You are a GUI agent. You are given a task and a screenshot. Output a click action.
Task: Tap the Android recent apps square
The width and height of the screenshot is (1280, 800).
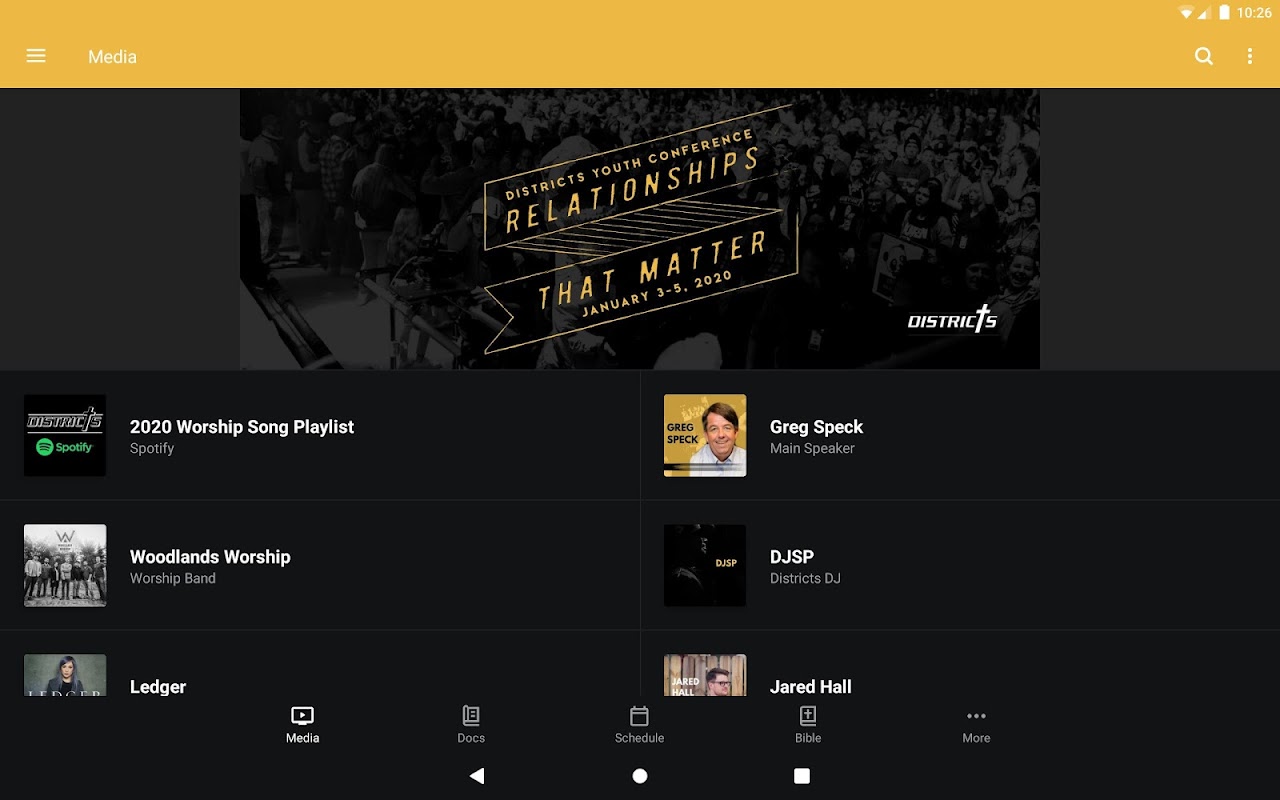coord(802,775)
